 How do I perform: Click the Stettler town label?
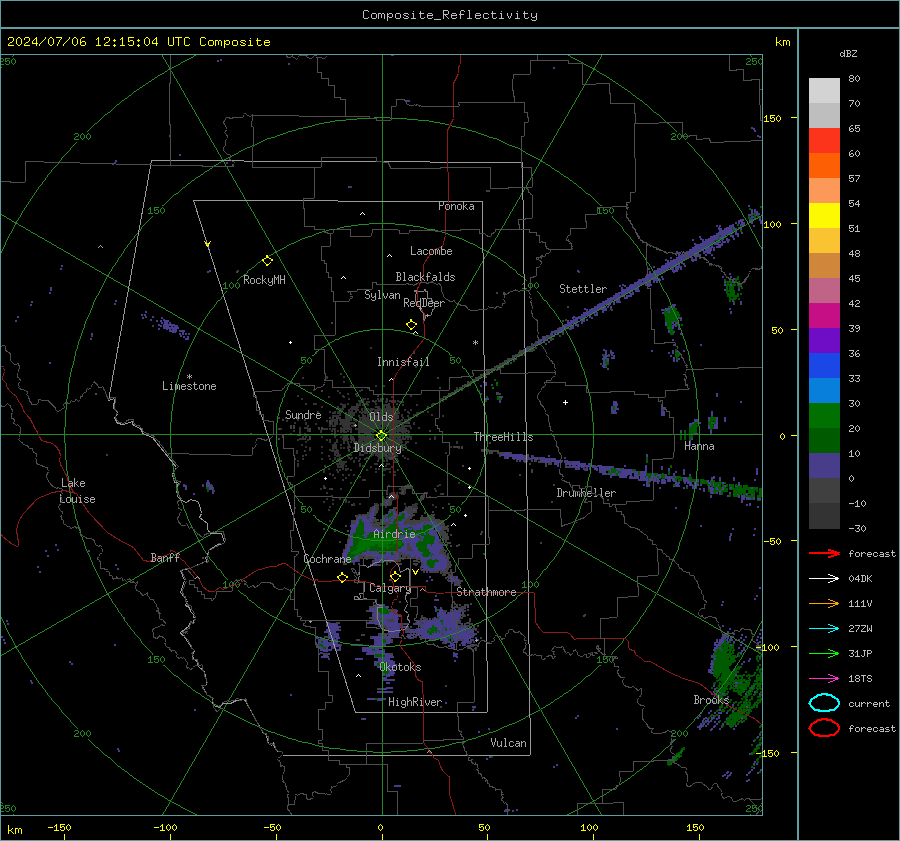583,289
